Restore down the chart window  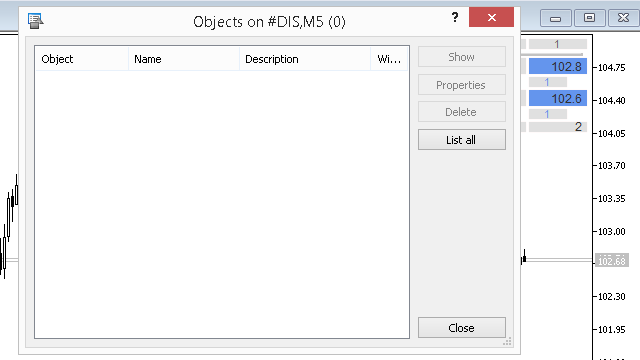coord(589,18)
